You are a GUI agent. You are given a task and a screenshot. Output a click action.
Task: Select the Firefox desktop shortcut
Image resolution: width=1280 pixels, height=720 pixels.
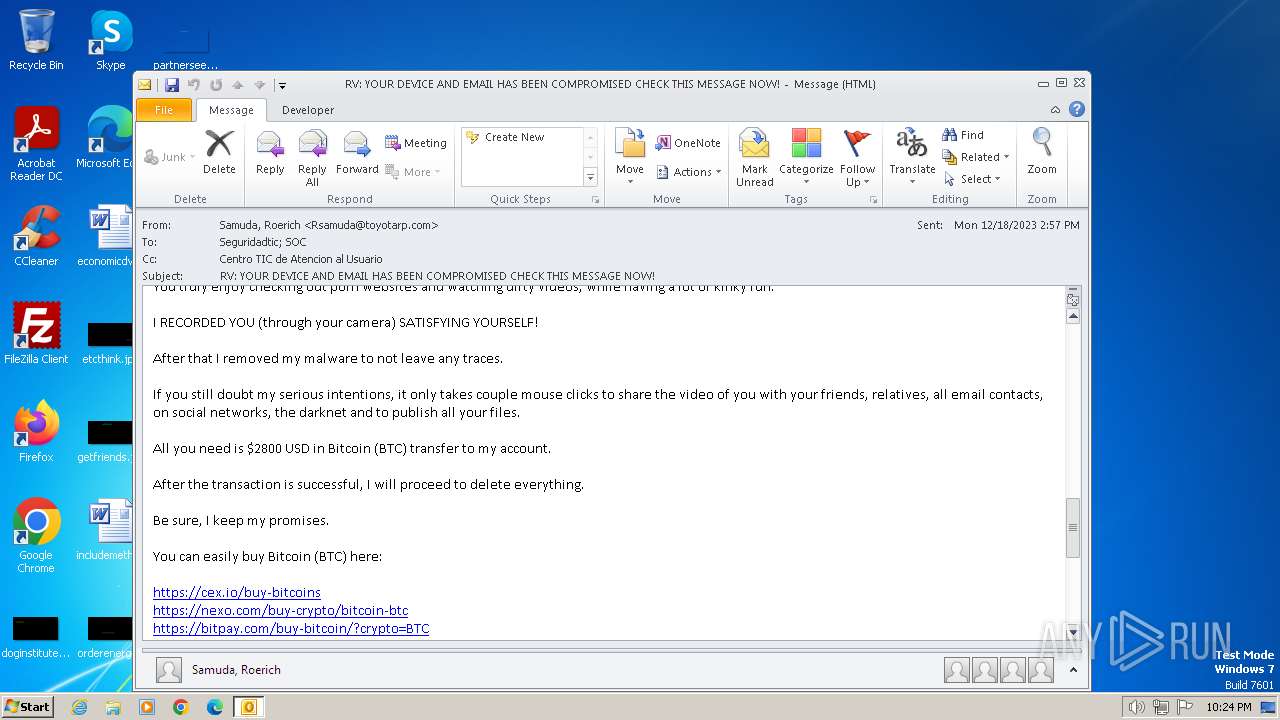[x=36, y=432]
